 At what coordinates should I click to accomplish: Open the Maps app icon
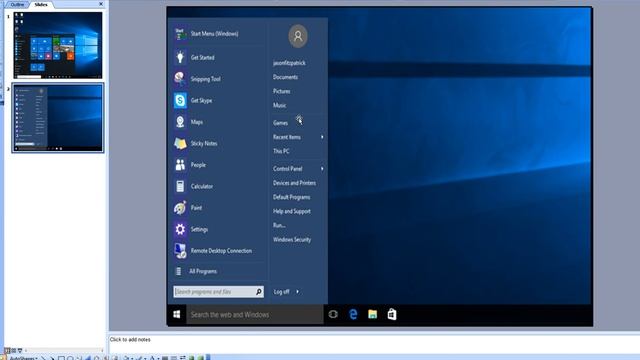180,122
